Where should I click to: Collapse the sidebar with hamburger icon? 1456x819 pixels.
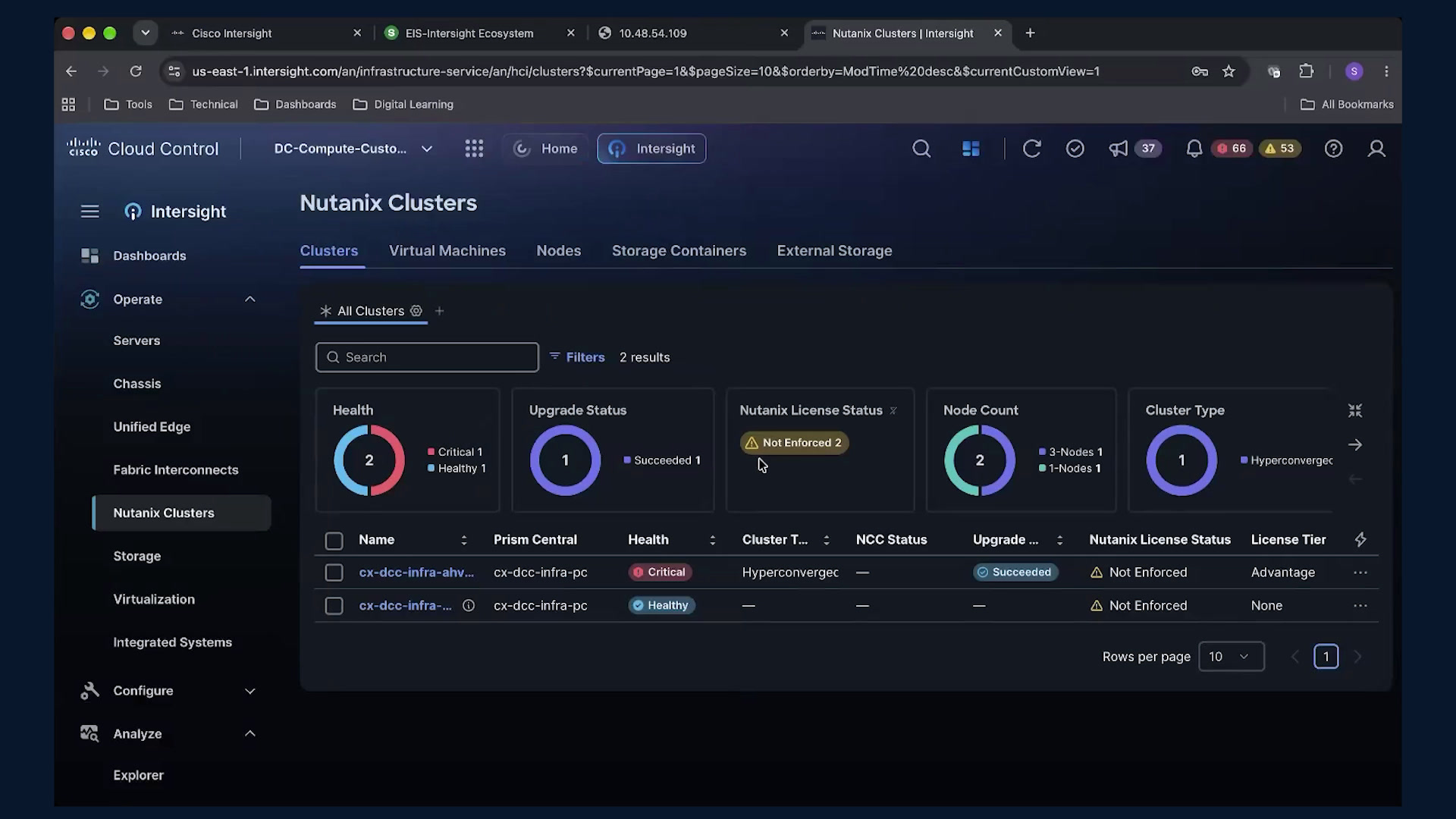coord(89,212)
